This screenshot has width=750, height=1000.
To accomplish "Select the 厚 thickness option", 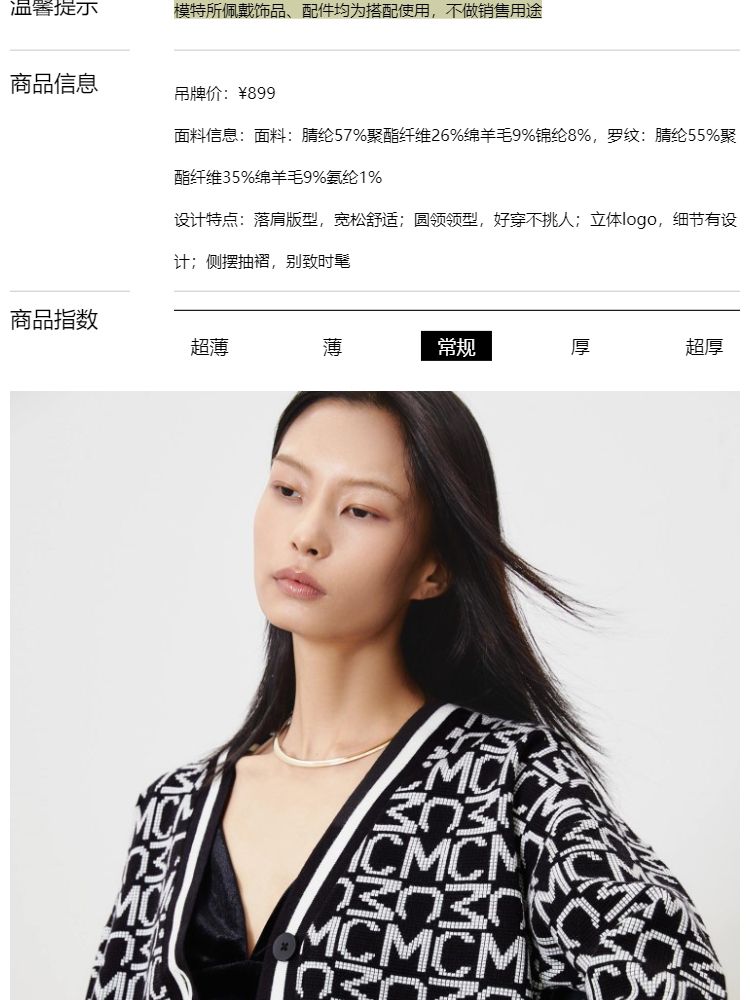I will pos(580,347).
